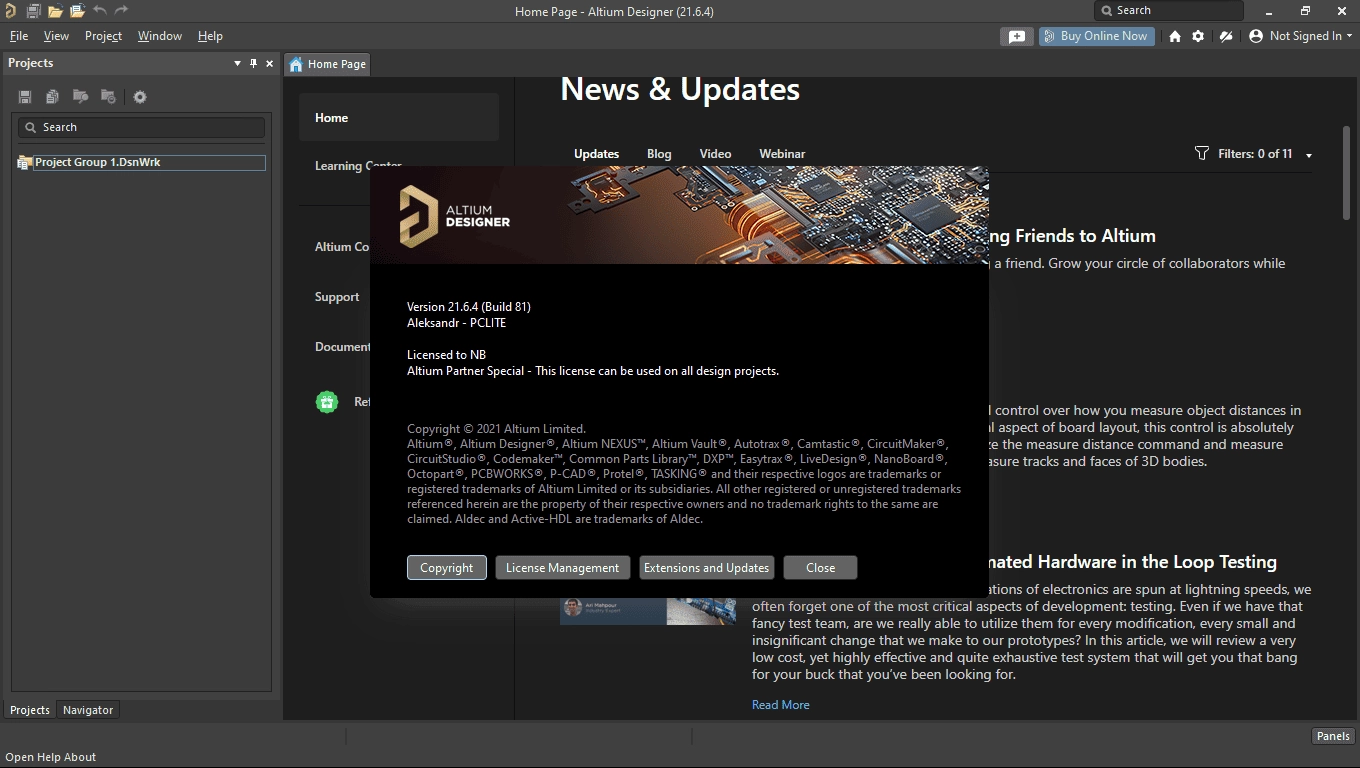1360x768 pixels.
Task: Click the Save icon in Projects toolbar
Action: pyautogui.click(x=25, y=97)
